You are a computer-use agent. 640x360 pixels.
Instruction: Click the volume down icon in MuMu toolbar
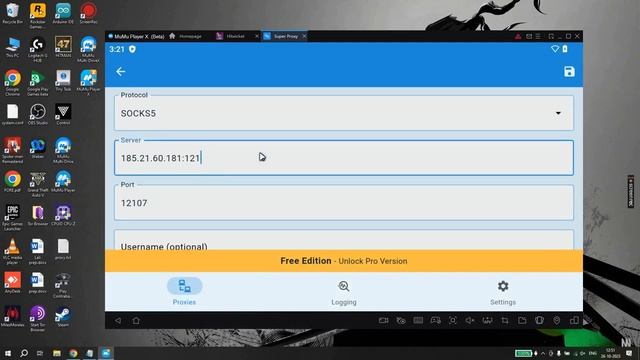click(470, 321)
